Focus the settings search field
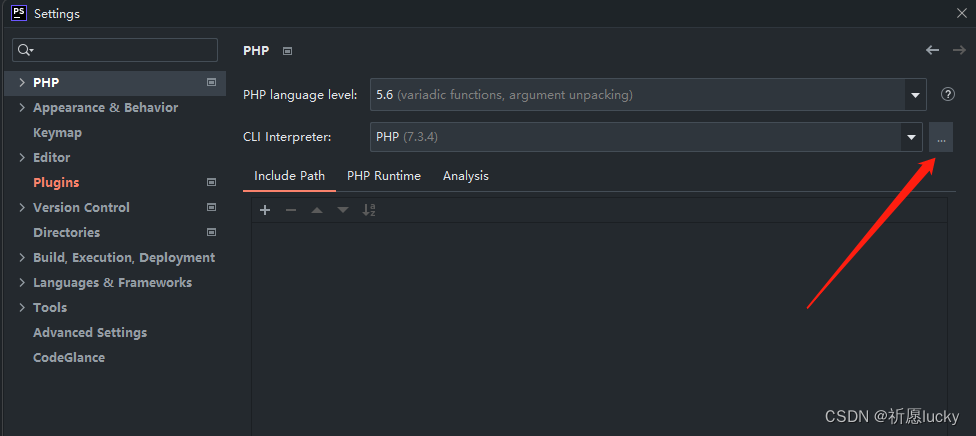The image size is (976, 436). coord(115,50)
